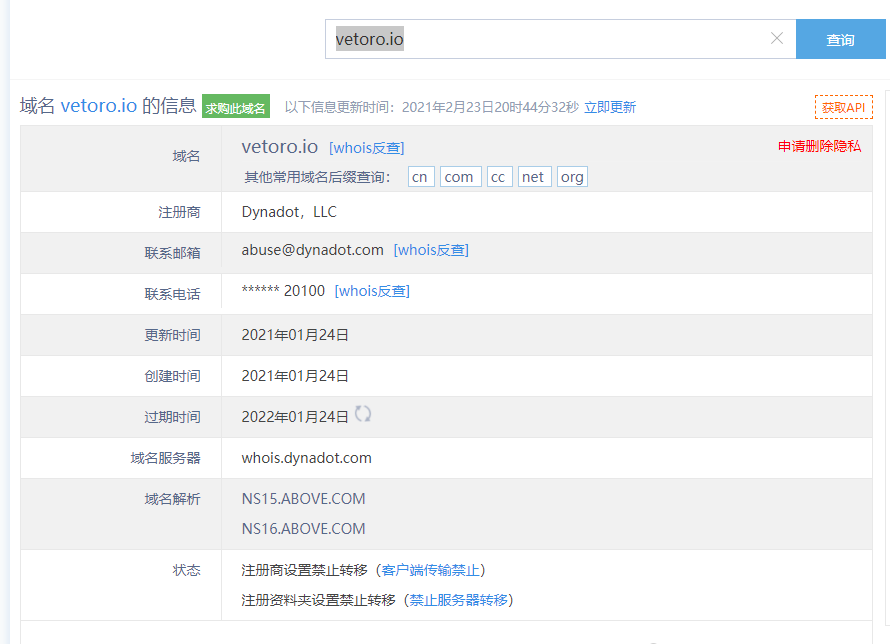Click the red 申请删除隐私 link

pyautogui.click(x=819, y=146)
